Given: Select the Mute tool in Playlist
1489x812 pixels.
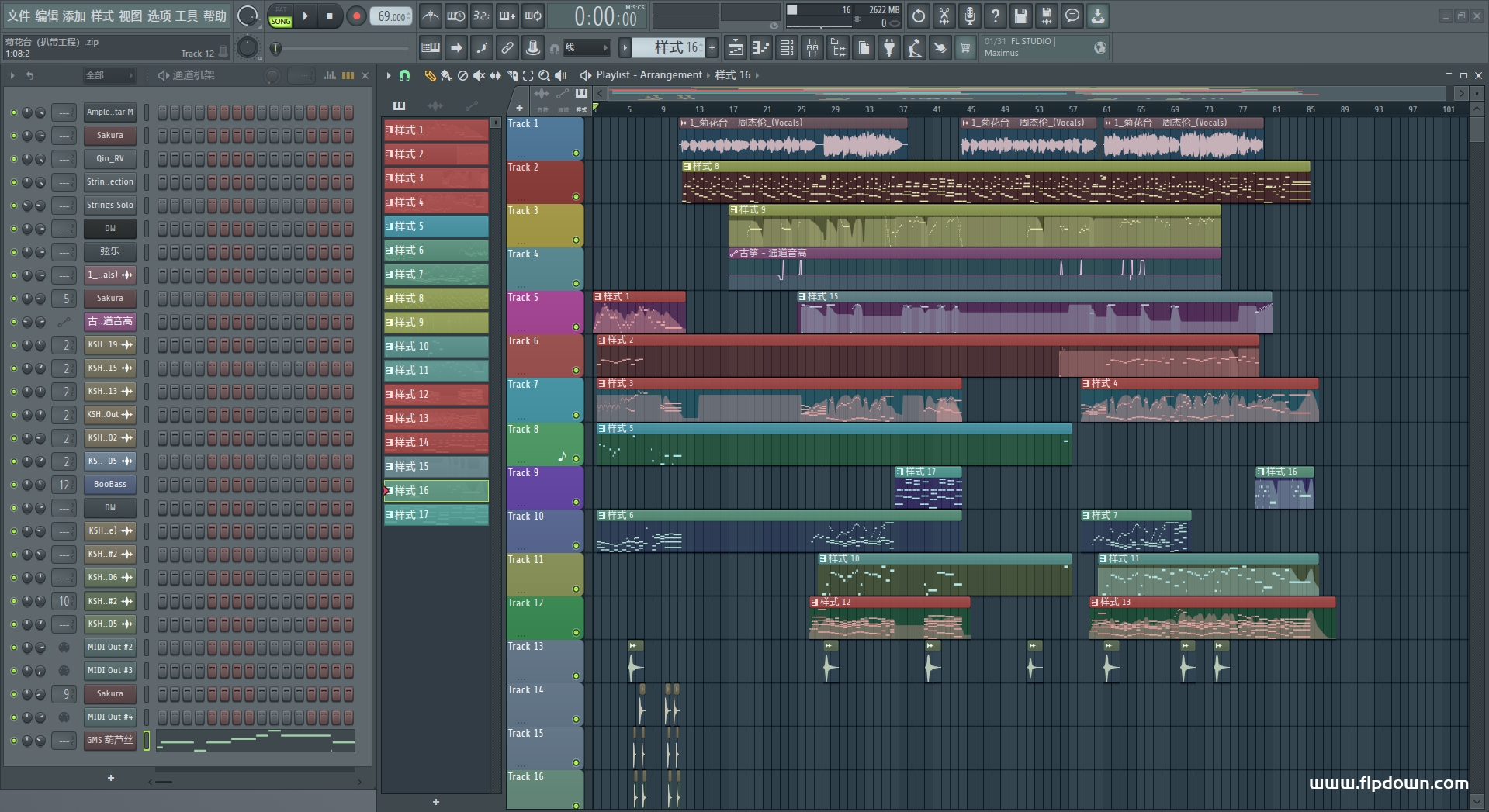Looking at the screenshot, I should pyautogui.click(x=479, y=75).
